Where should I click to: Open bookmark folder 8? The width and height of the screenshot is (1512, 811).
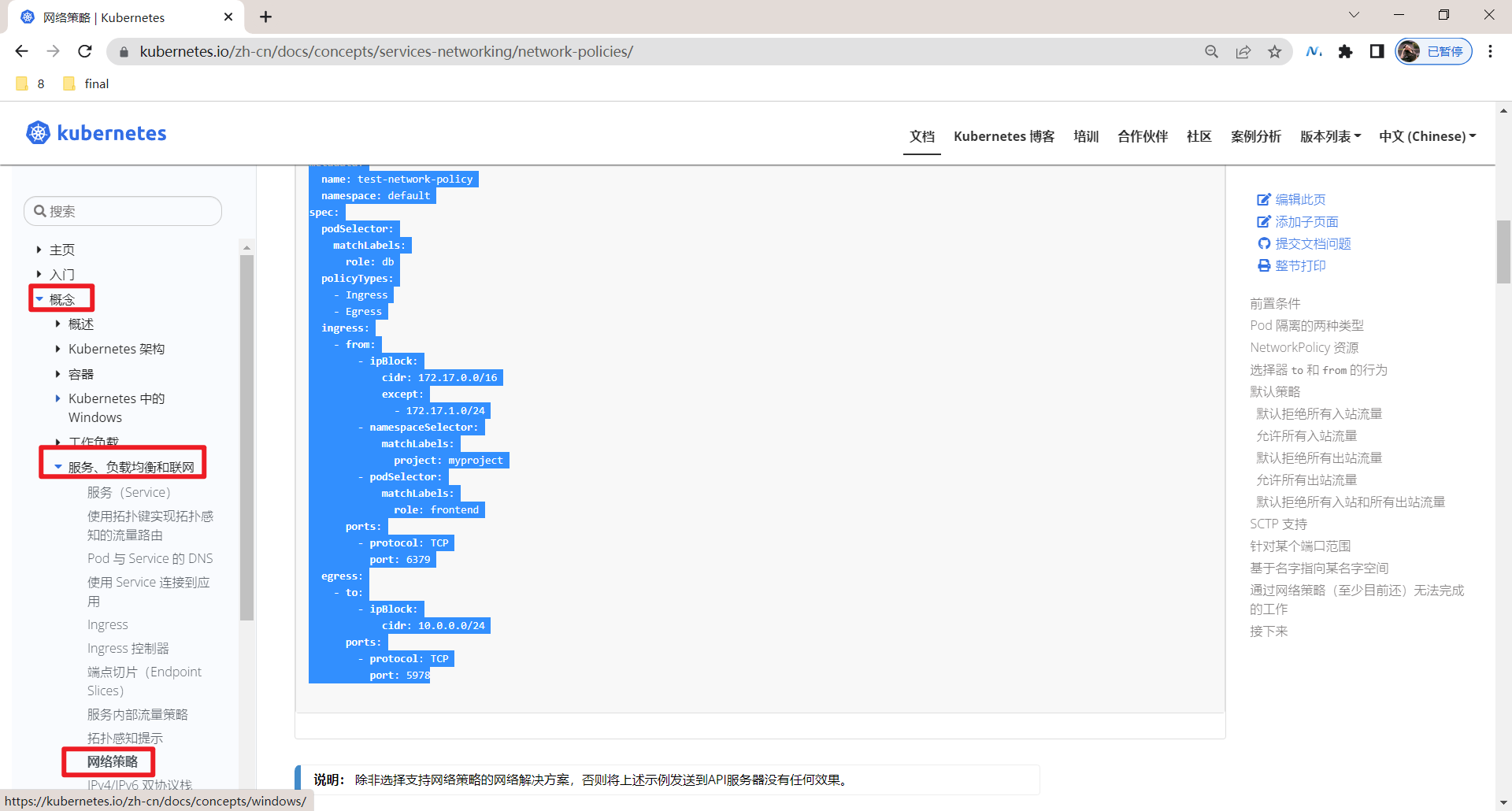(x=31, y=83)
